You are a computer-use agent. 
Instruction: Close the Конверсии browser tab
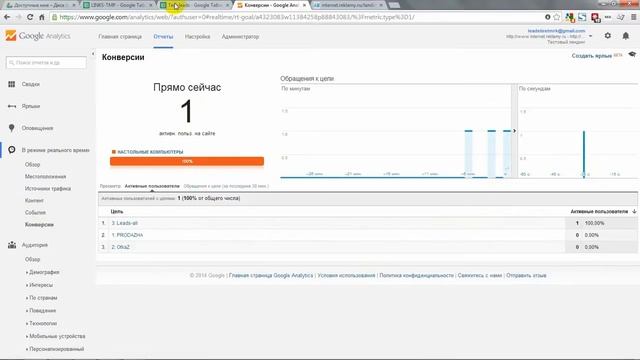coord(304,5)
